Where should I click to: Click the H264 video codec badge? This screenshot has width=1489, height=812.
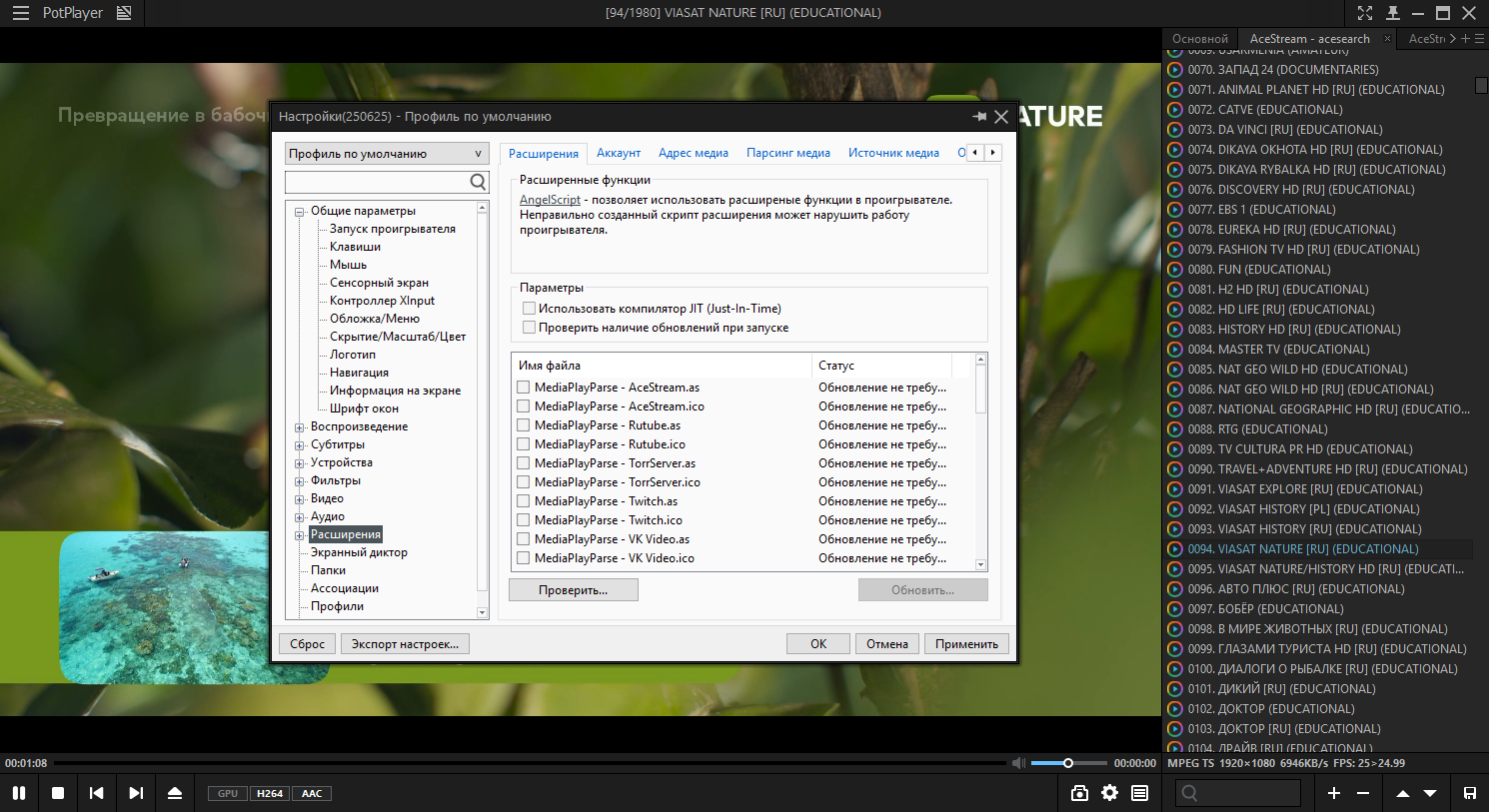tap(270, 794)
